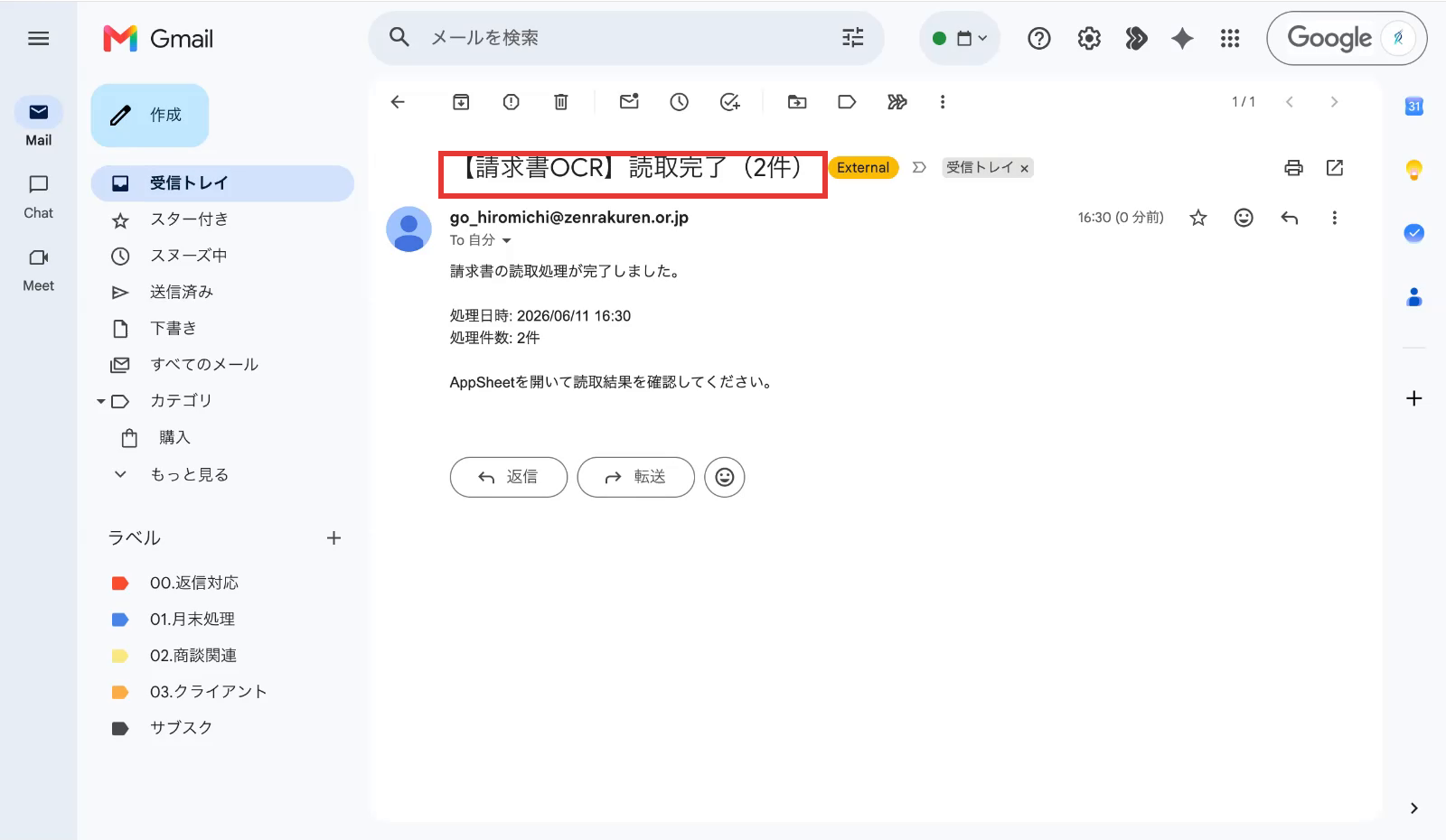Viewport: 1446px width, 840px height.
Task: Open label 03.クライアント
Action: tap(222, 691)
